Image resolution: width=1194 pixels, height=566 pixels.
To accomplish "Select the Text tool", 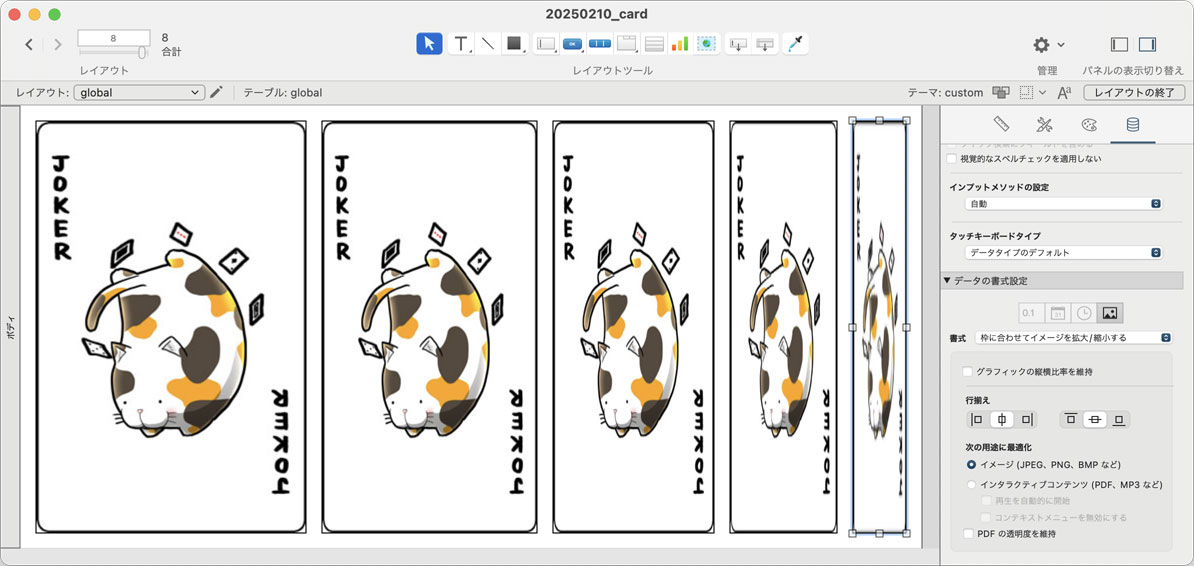I will tap(461, 43).
